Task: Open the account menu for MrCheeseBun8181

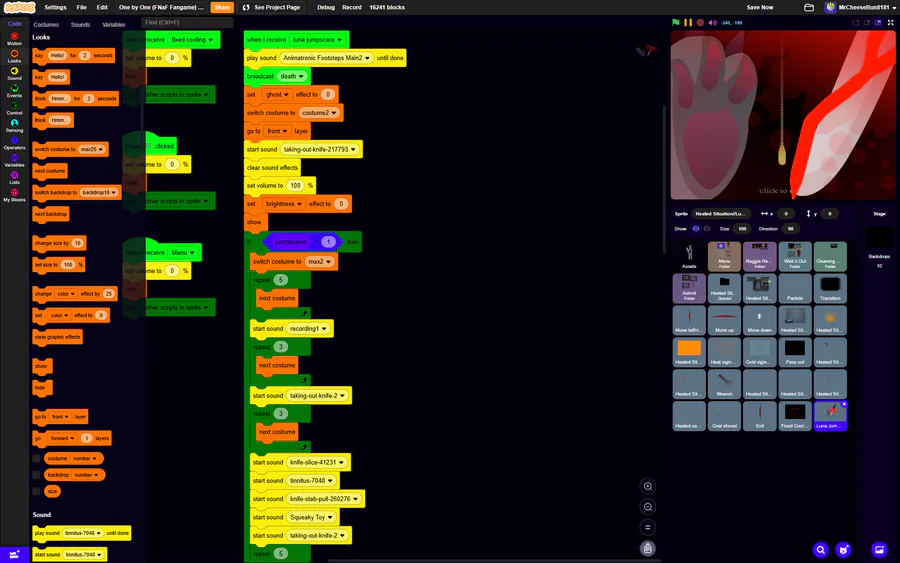Action: pyautogui.click(x=859, y=7)
